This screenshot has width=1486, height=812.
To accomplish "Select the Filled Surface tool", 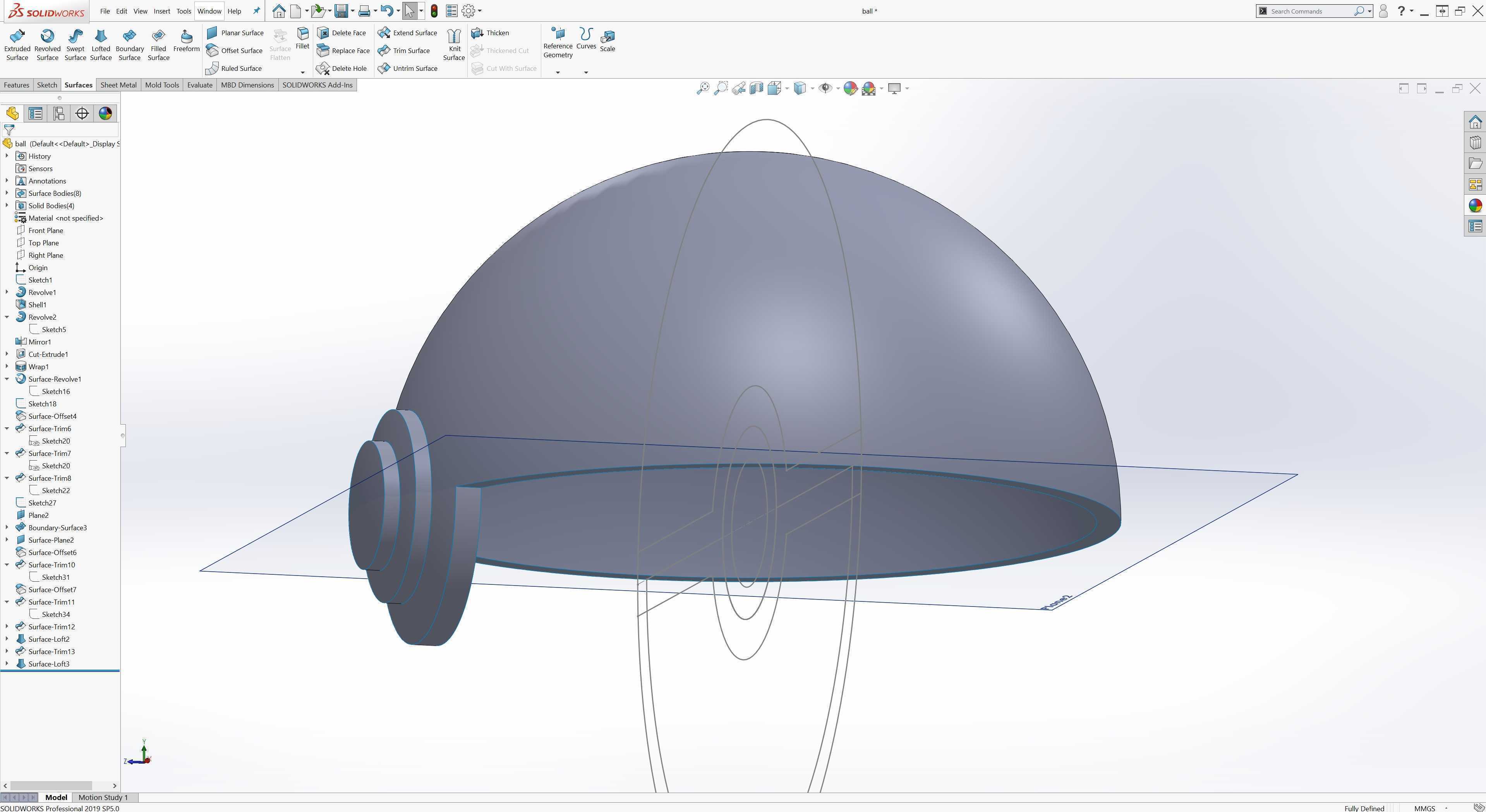I will click(x=159, y=45).
